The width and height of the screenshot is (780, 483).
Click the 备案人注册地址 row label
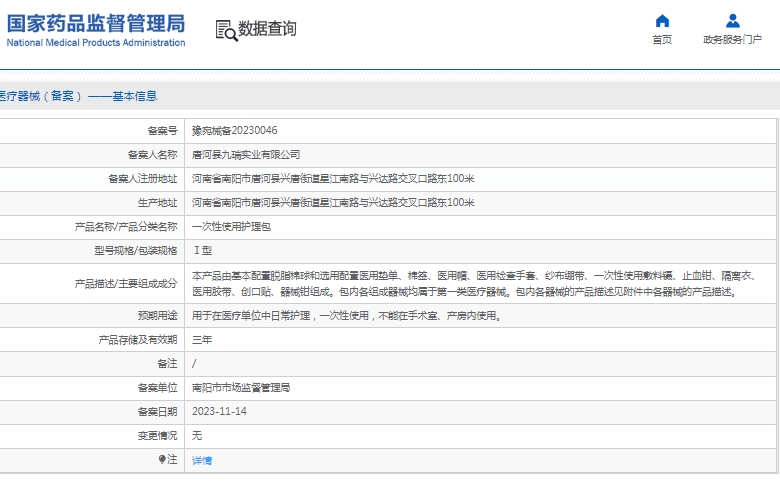[x=143, y=179]
